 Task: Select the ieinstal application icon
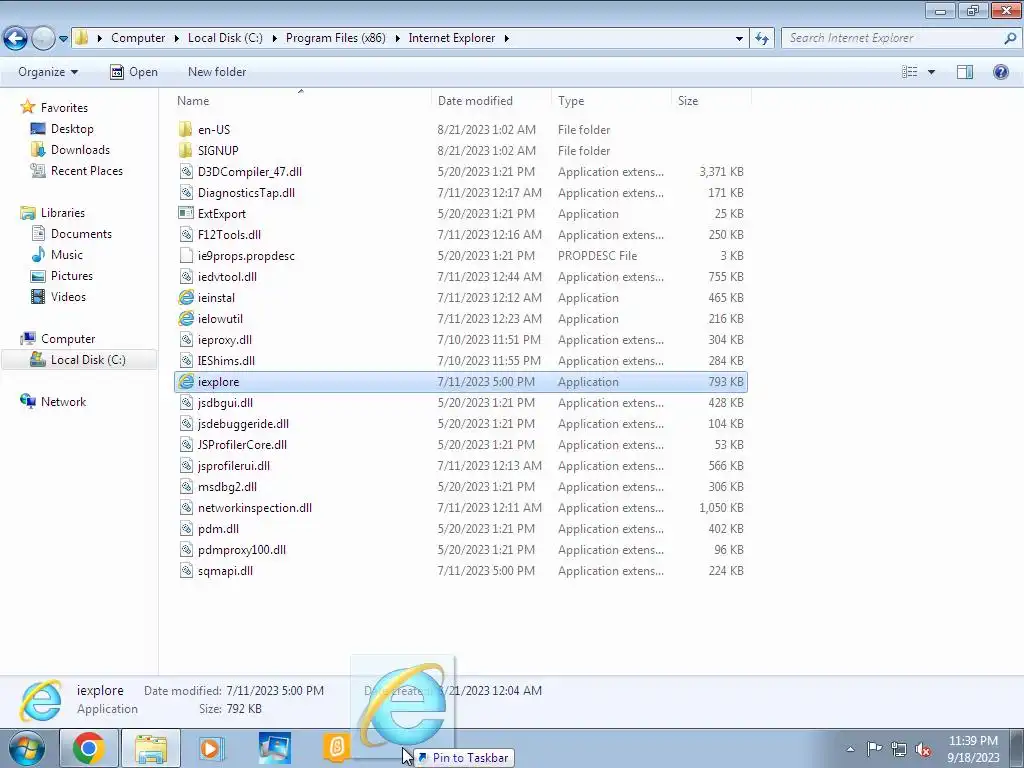(x=186, y=298)
